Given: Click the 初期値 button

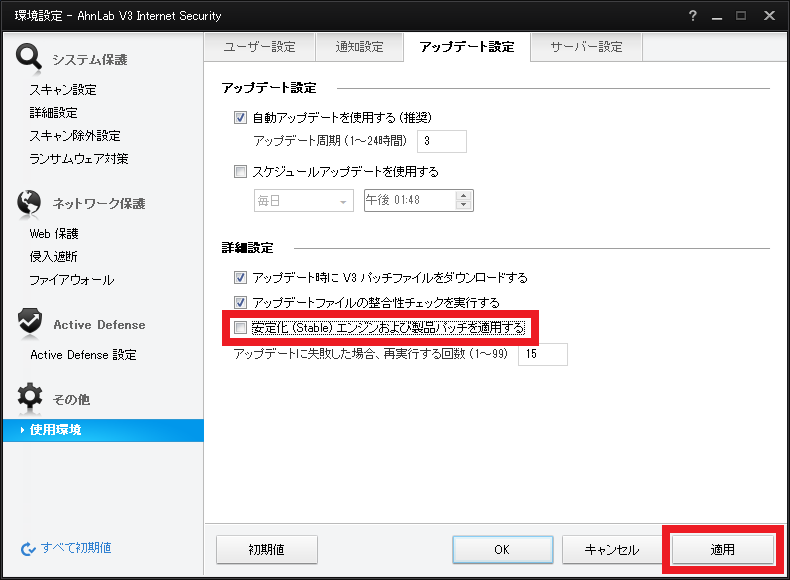Looking at the screenshot, I should (267, 549).
